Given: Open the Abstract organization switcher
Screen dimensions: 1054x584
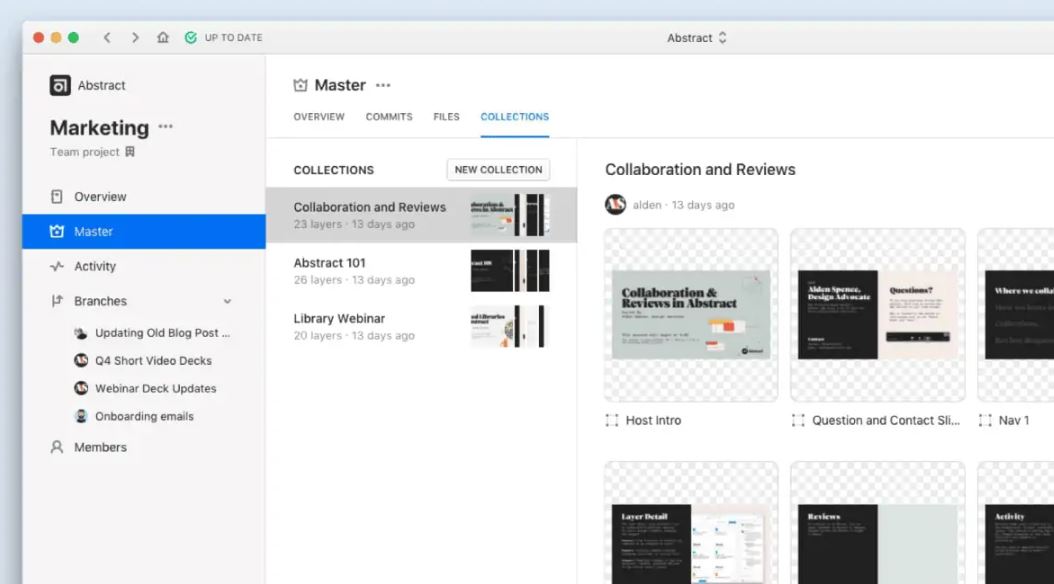Looking at the screenshot, I should coord(697,38).
